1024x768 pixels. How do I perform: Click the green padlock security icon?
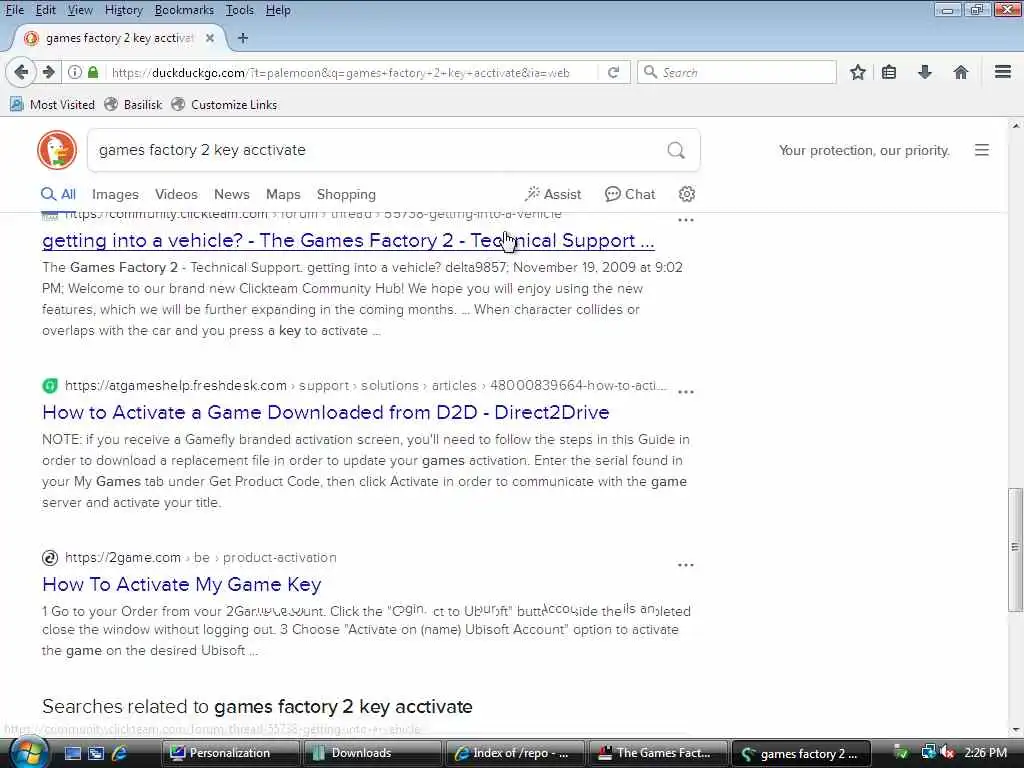[93, 72]
